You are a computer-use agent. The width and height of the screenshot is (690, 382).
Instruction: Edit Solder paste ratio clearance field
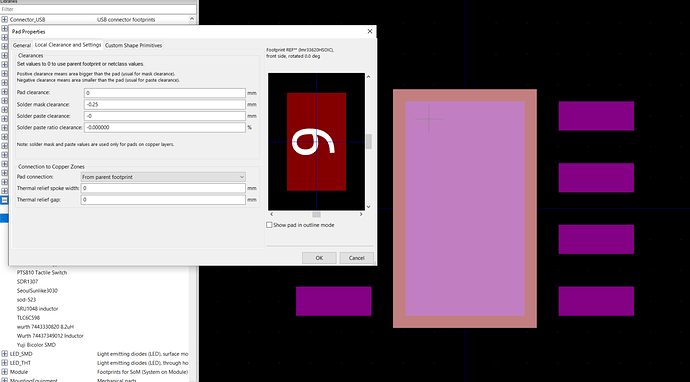tap(165, 128)
